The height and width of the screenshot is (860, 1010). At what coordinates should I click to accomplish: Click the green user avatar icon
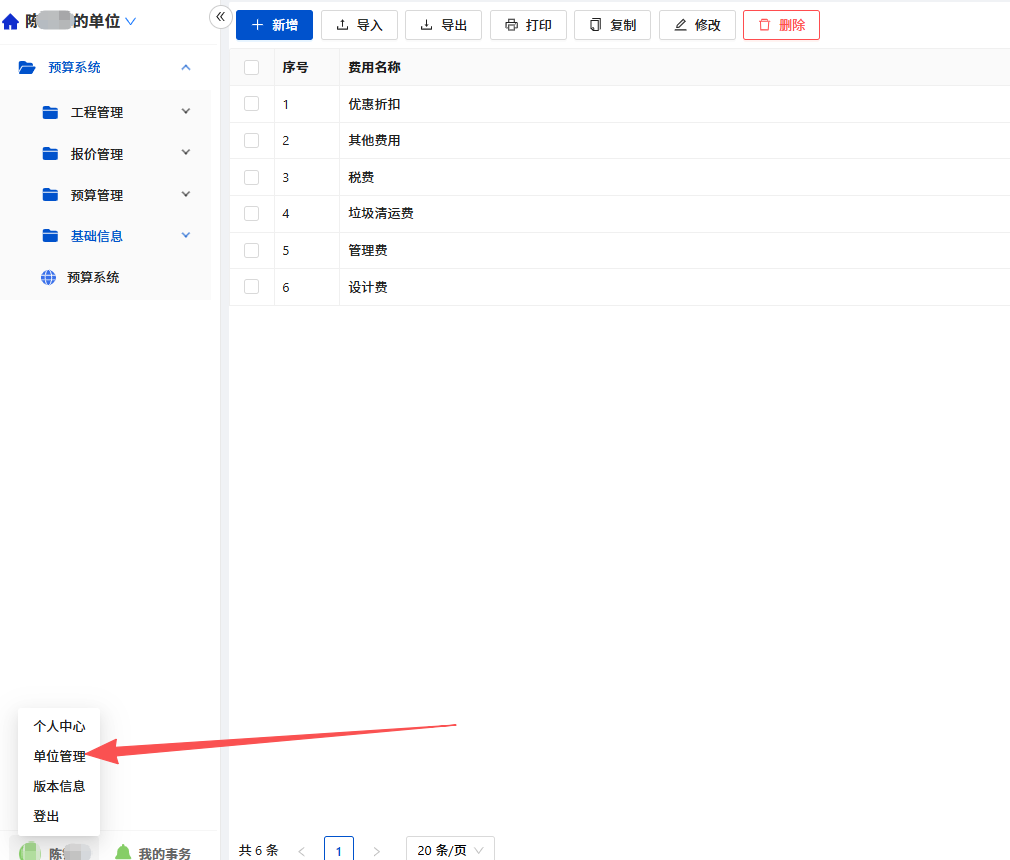[30, 852]
